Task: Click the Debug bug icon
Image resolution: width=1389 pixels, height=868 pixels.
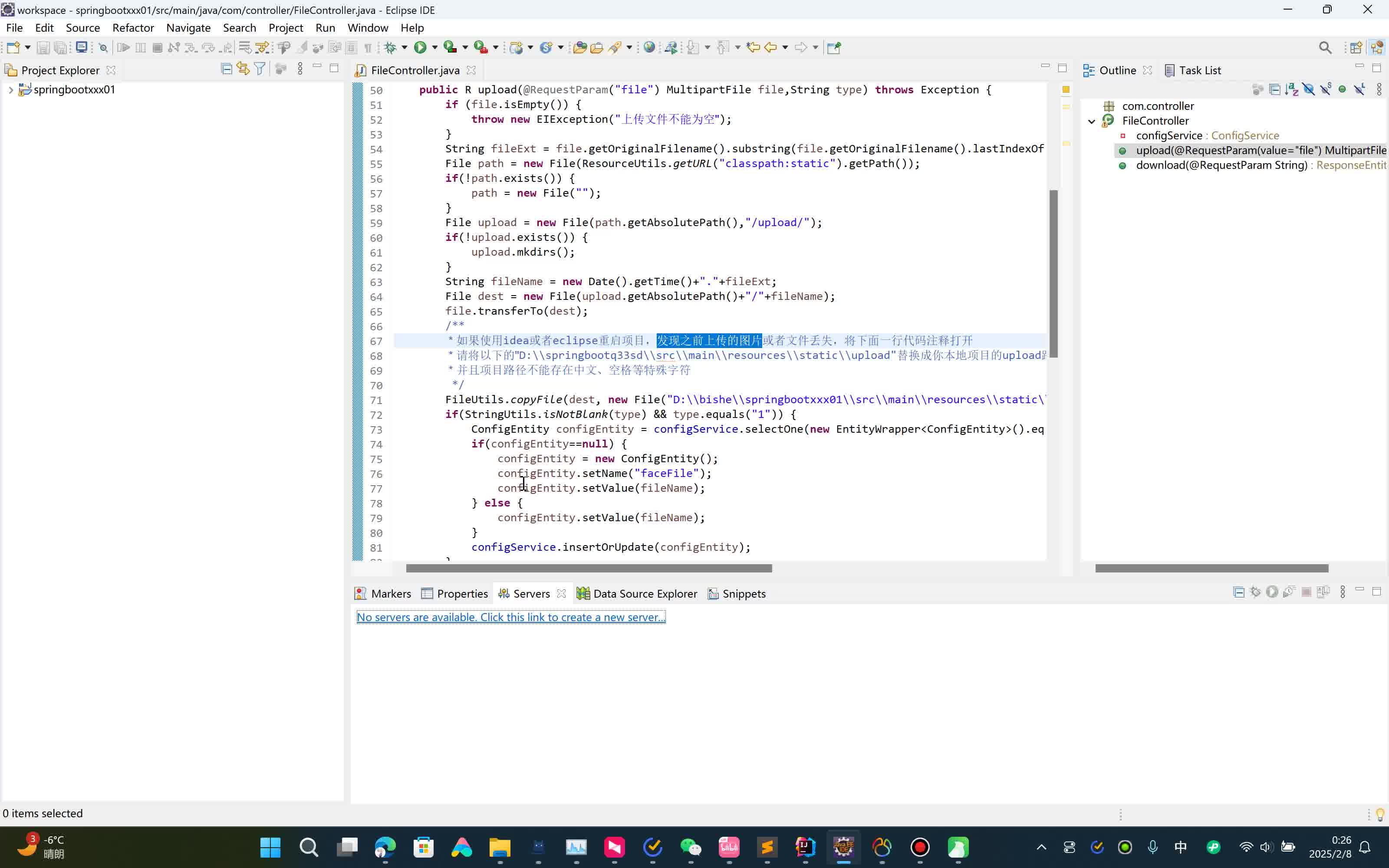Action: click(x=390, y=48)
